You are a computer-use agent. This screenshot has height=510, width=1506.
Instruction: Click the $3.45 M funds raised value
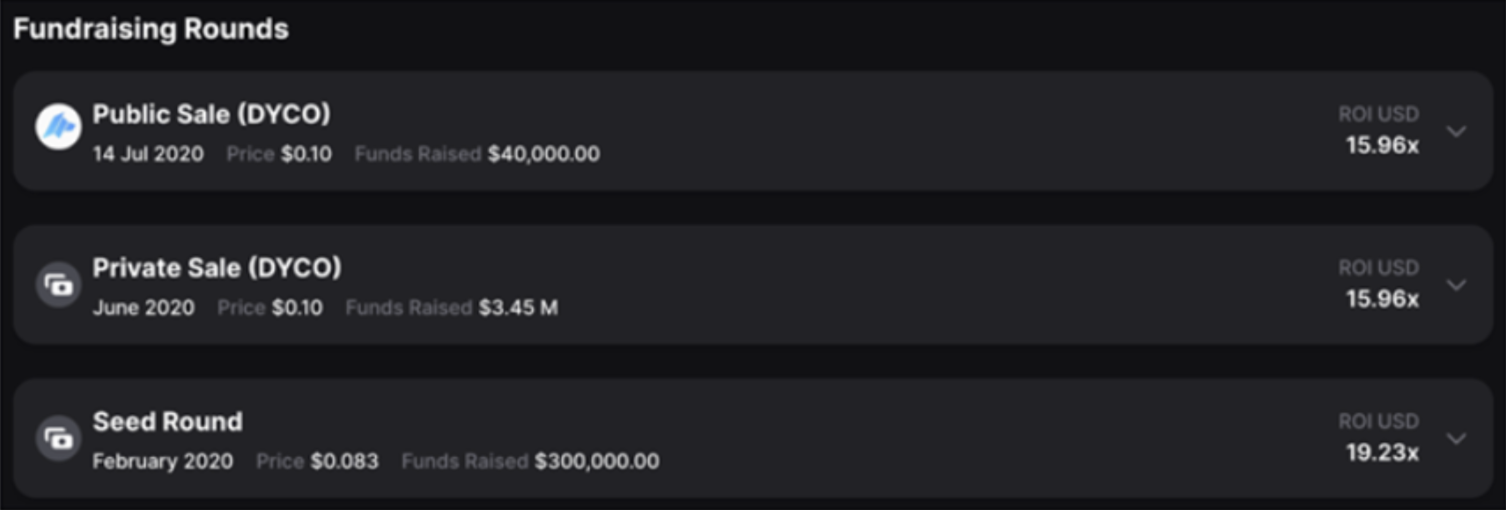coord(518,308)
